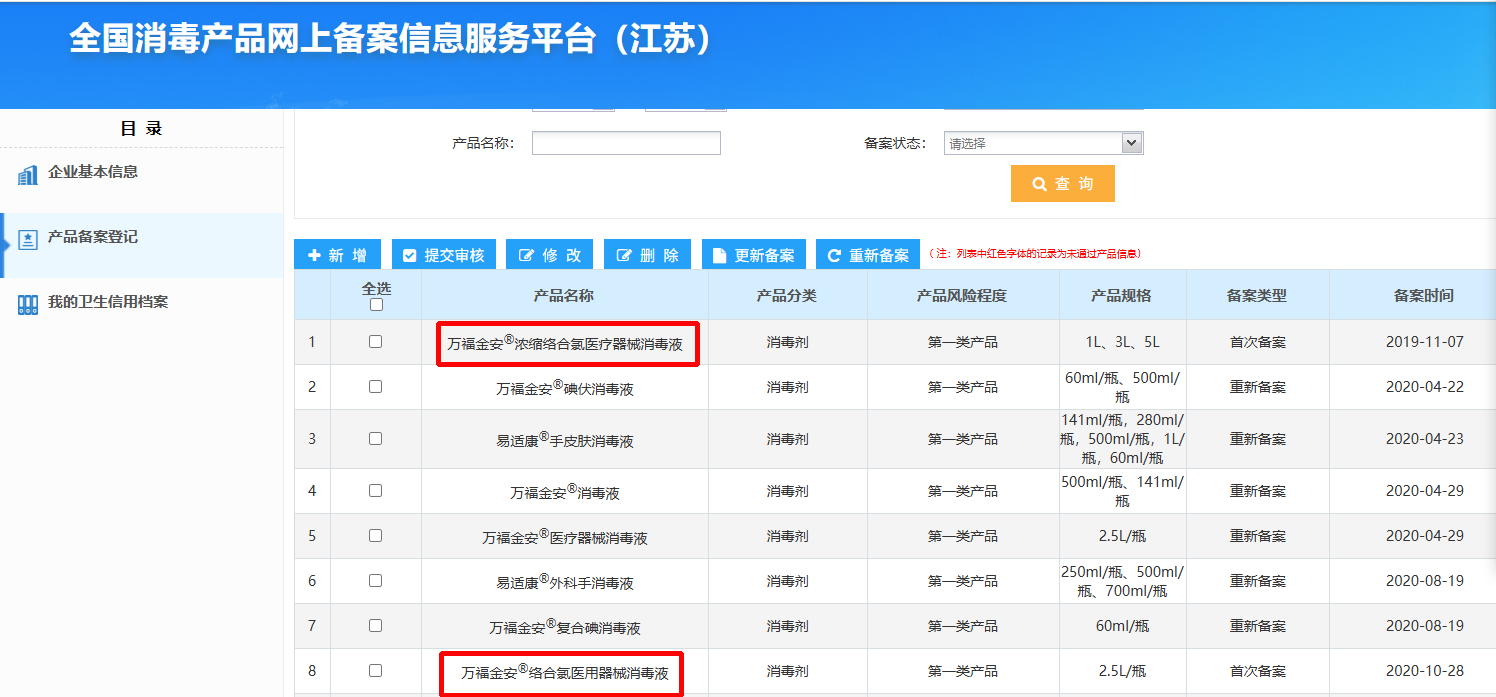1496x697 pixels.
Task: Check row 1 万福金安浓缩络合氯 checkbox
Action: point(376,342)
